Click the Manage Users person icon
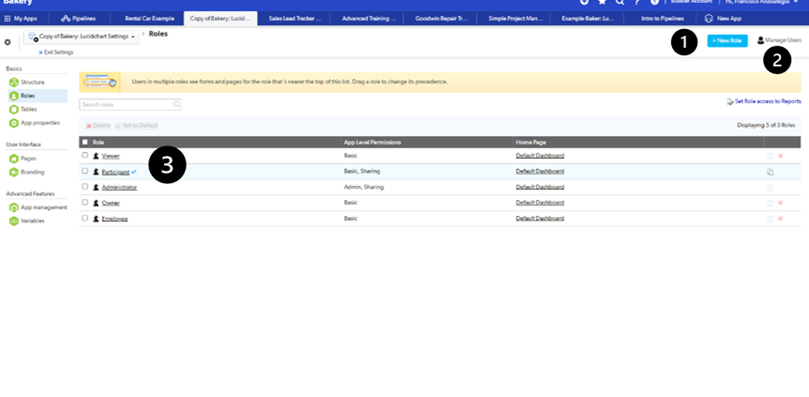 (760, 40)
